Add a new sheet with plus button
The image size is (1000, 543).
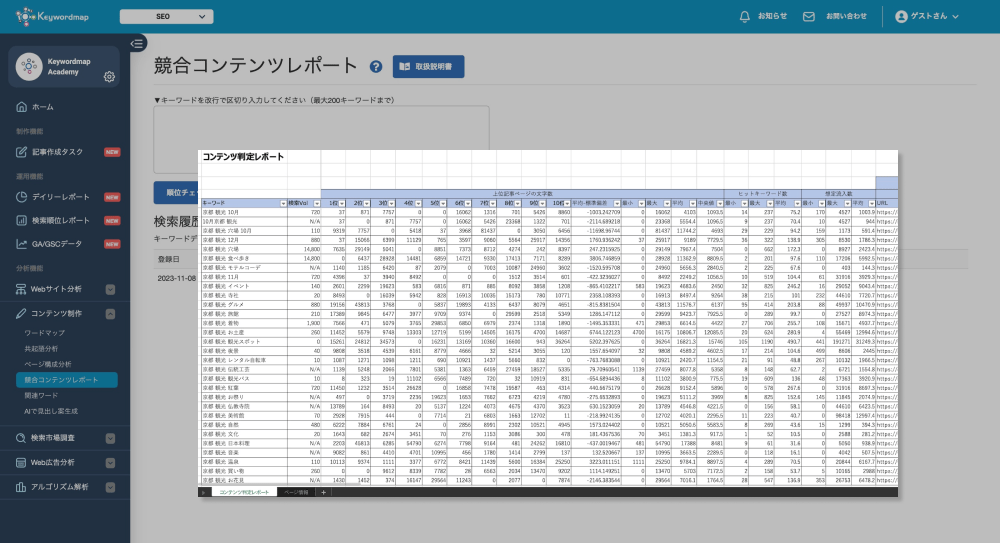323,493
